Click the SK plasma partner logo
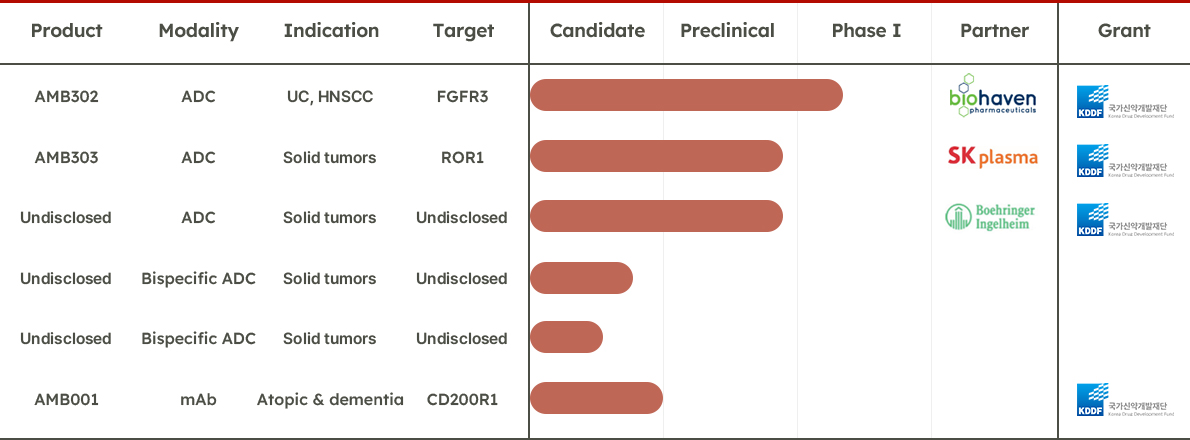Viewport: 1190px width, 440px height. tap(992, 157)
